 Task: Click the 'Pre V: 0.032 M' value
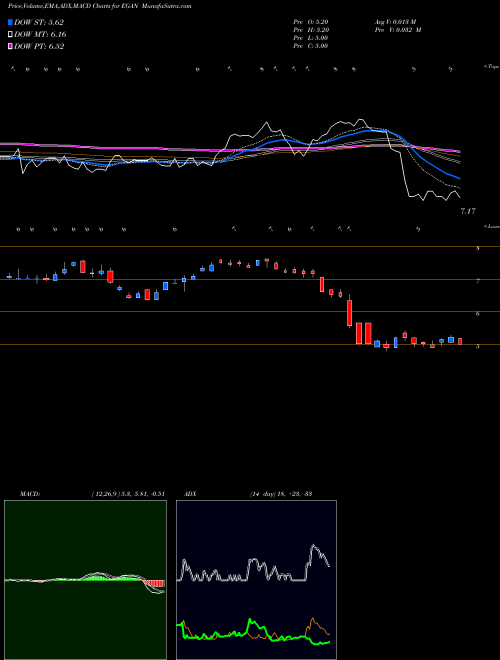click(x=398, y=30)
